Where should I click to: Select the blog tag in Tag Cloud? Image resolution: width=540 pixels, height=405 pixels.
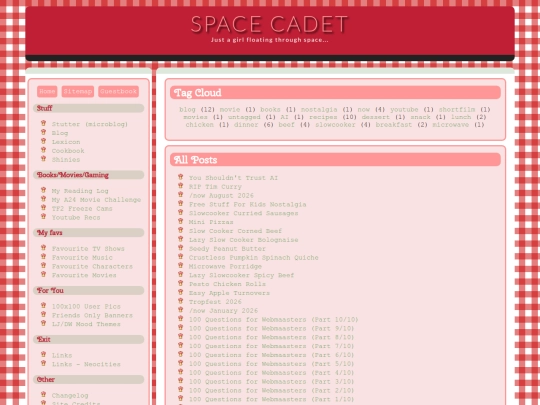tap(187, 110)
